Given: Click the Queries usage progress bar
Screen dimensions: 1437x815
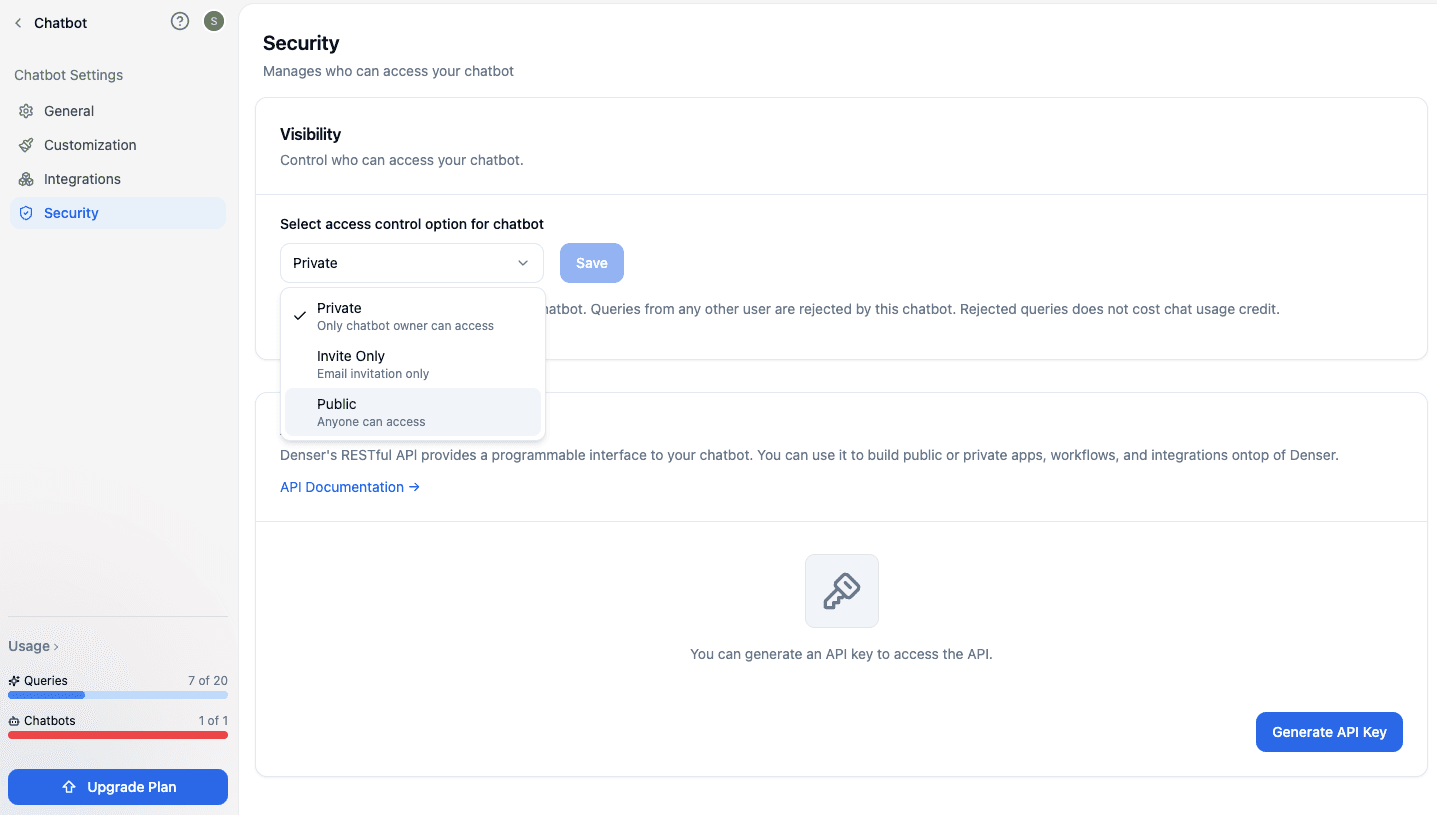Looking at the screenshot, I should 117,694.
